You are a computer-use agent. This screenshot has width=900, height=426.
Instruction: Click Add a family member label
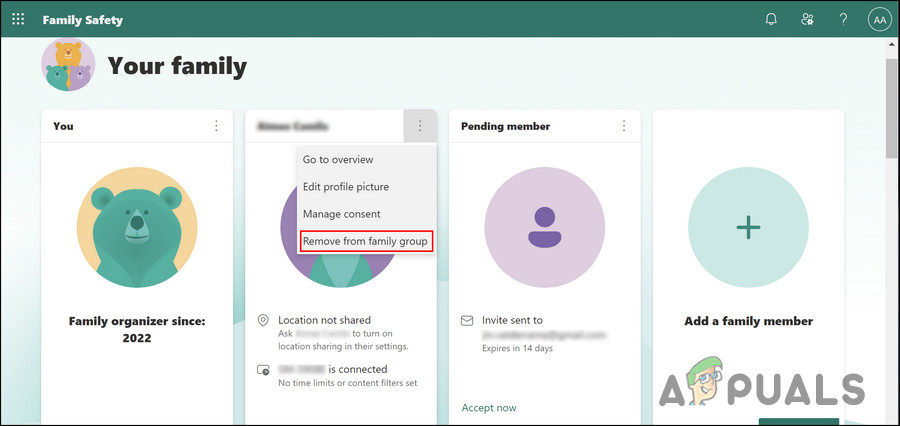[x=748, y=321]
